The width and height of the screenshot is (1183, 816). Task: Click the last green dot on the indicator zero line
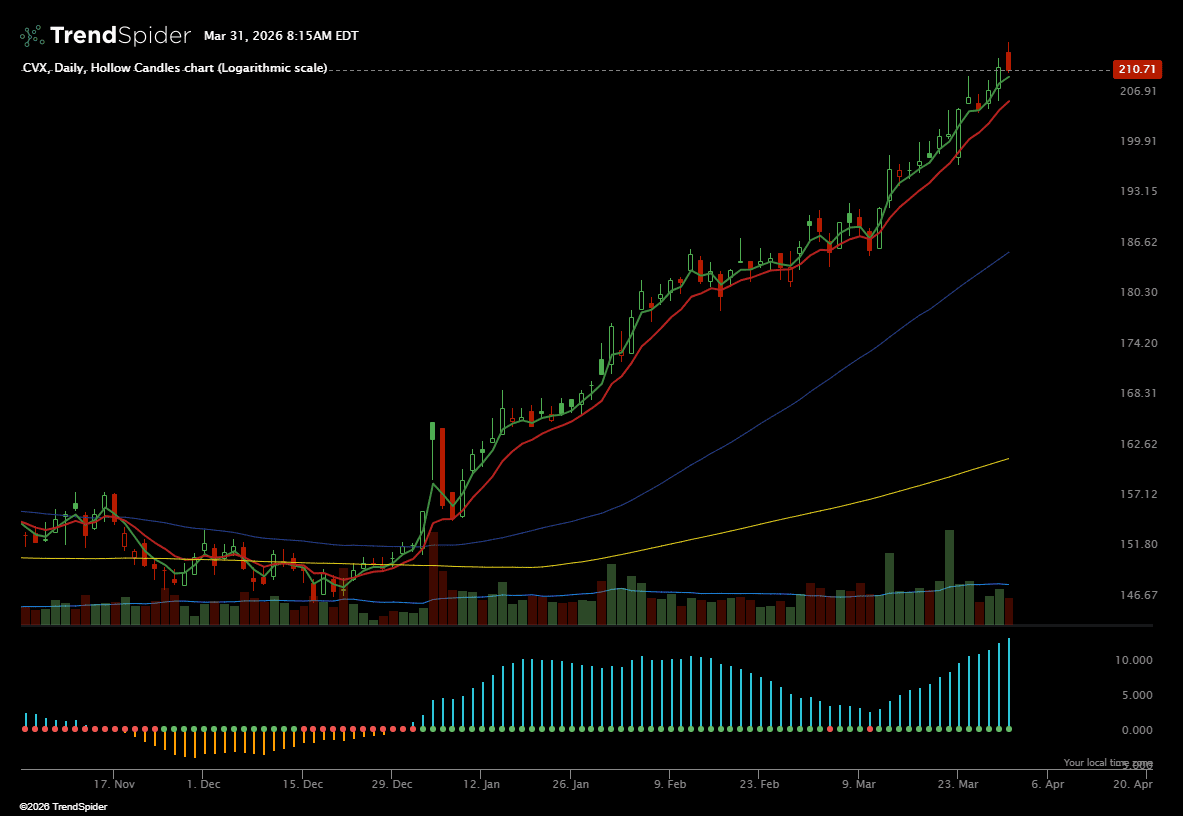pyautogui.click(x=1009, y=729)
